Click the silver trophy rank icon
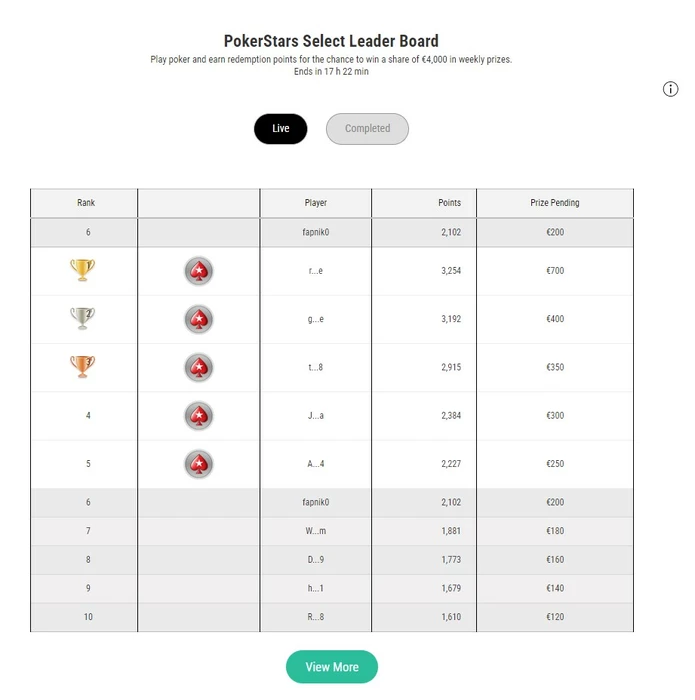The width and height of the screenshot is (695, 700). (82, 318)
